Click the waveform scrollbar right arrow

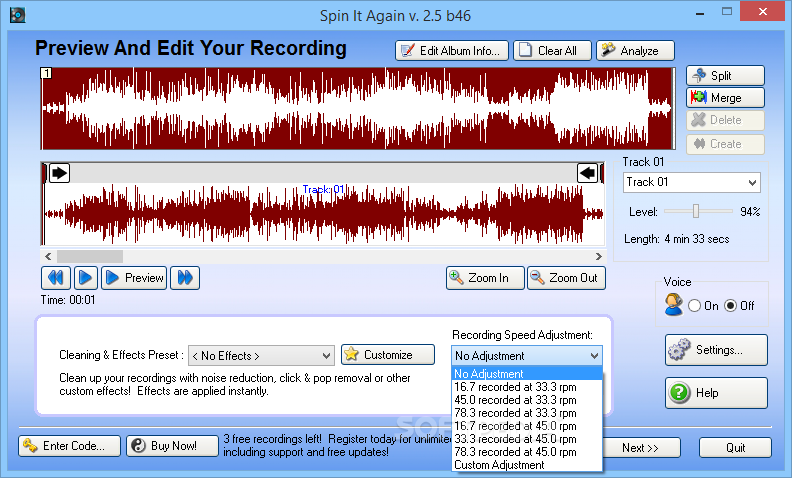tap(599, 256)
